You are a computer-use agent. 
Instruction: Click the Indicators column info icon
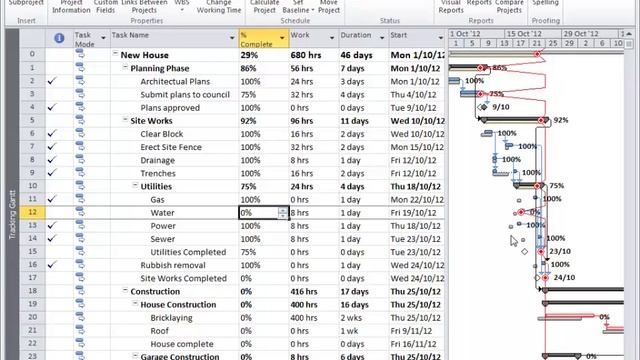click(59, 38)
